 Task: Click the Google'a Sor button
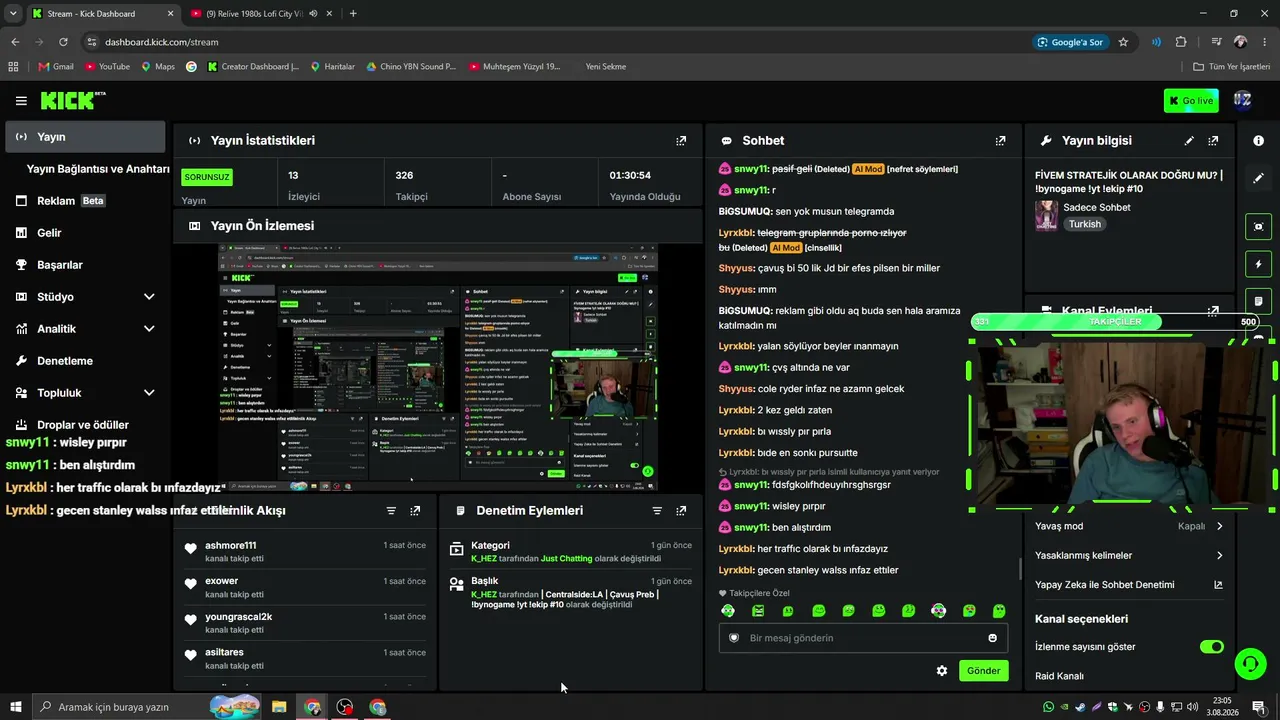[1071, 42]
